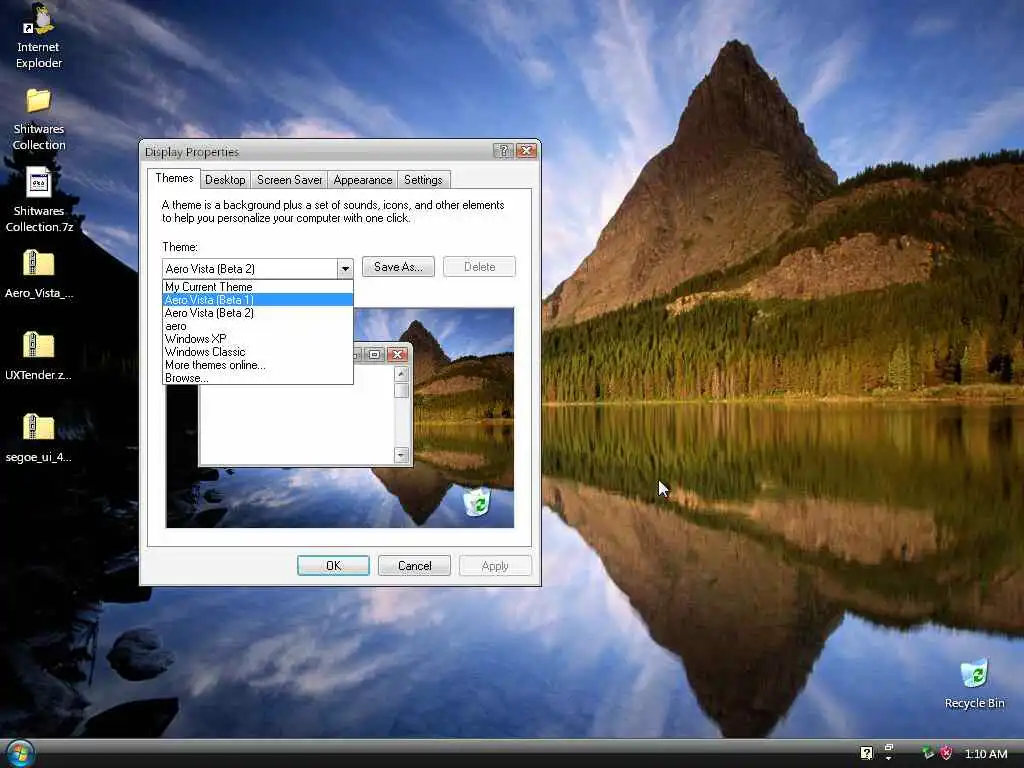1024x768 pixels.
Task: Click the Save As... button
Action: (398, 266)
